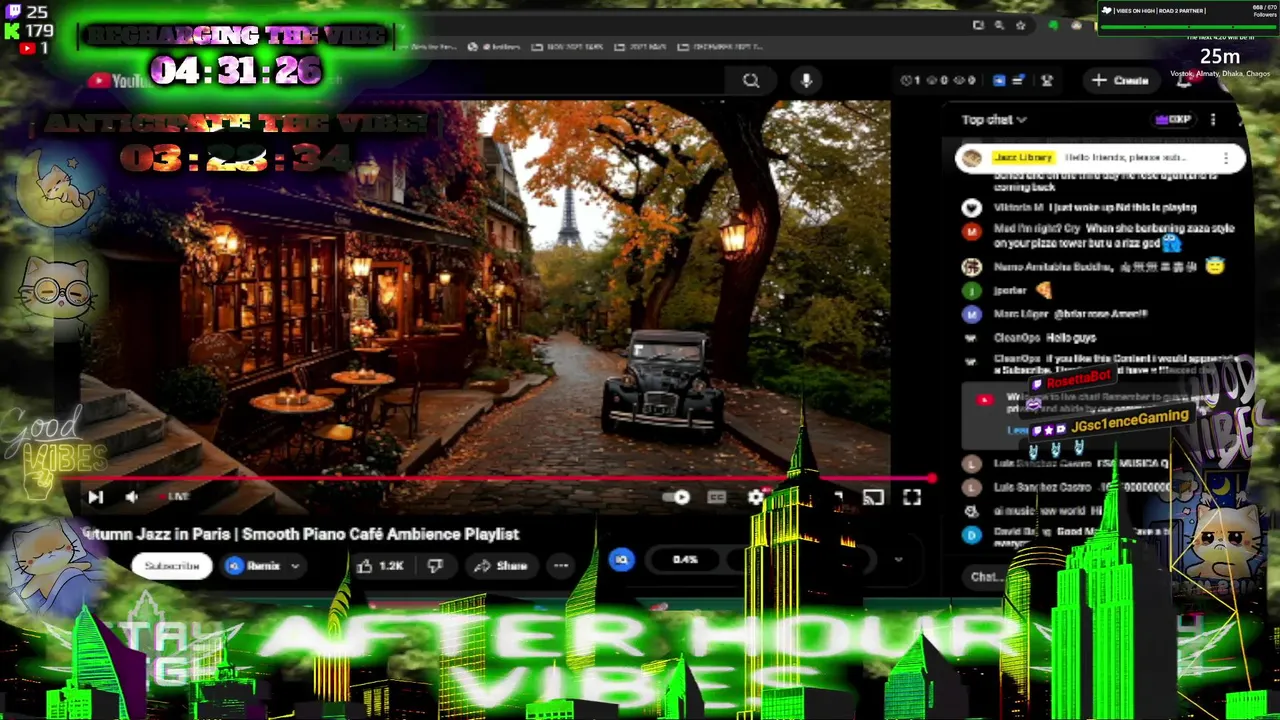Open the player settings gear

(756, 497)
